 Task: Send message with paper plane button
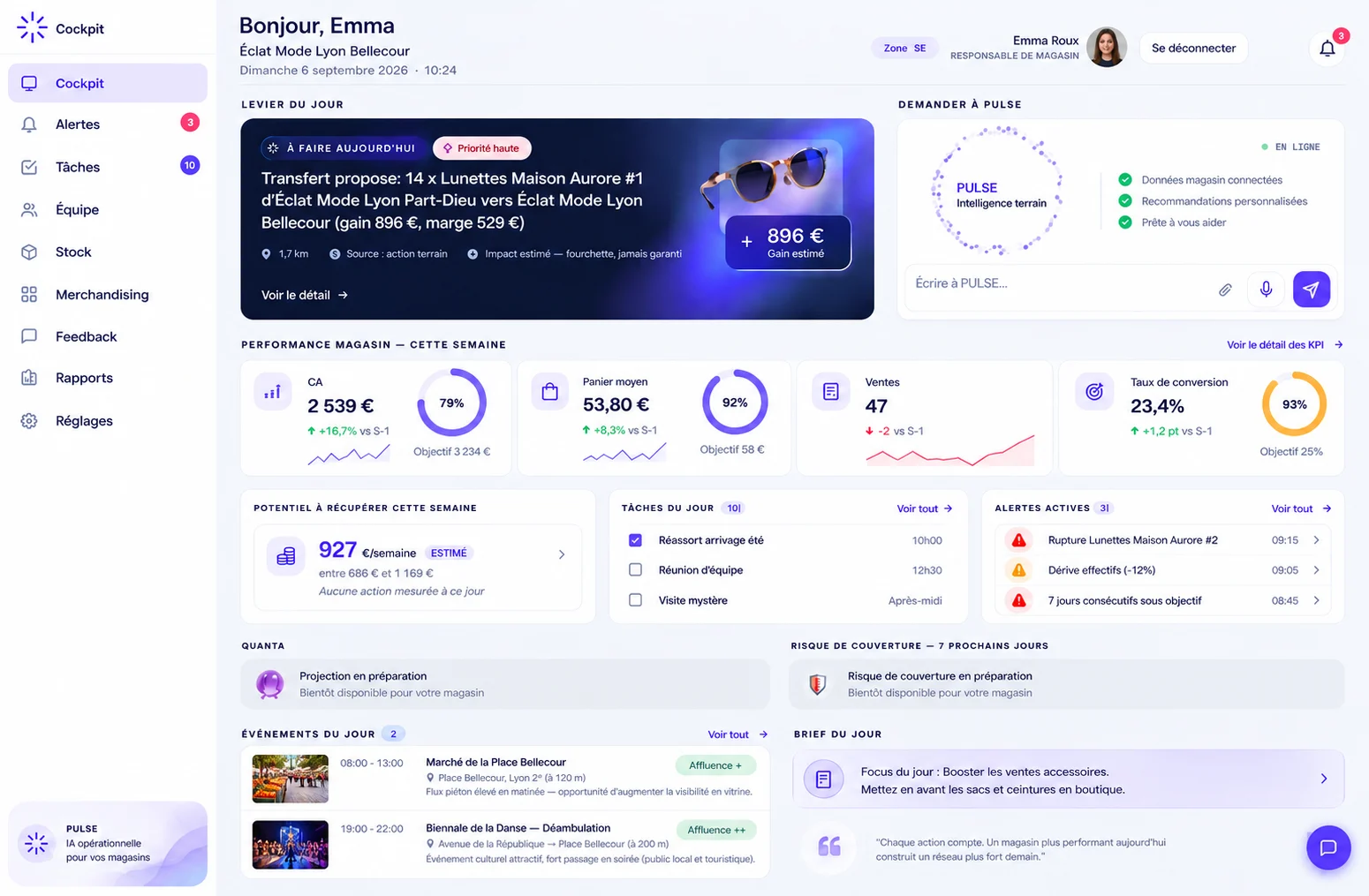[x=1312, y=290]
